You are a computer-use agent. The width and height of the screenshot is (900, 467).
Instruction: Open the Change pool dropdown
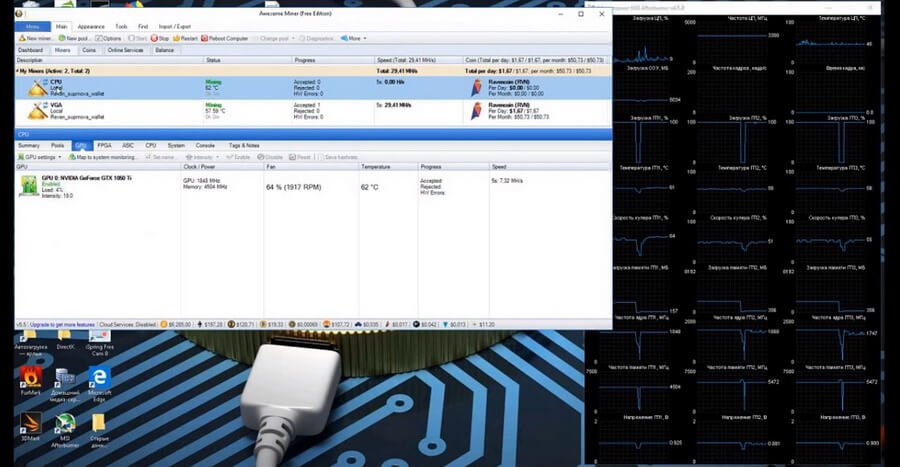274,38
